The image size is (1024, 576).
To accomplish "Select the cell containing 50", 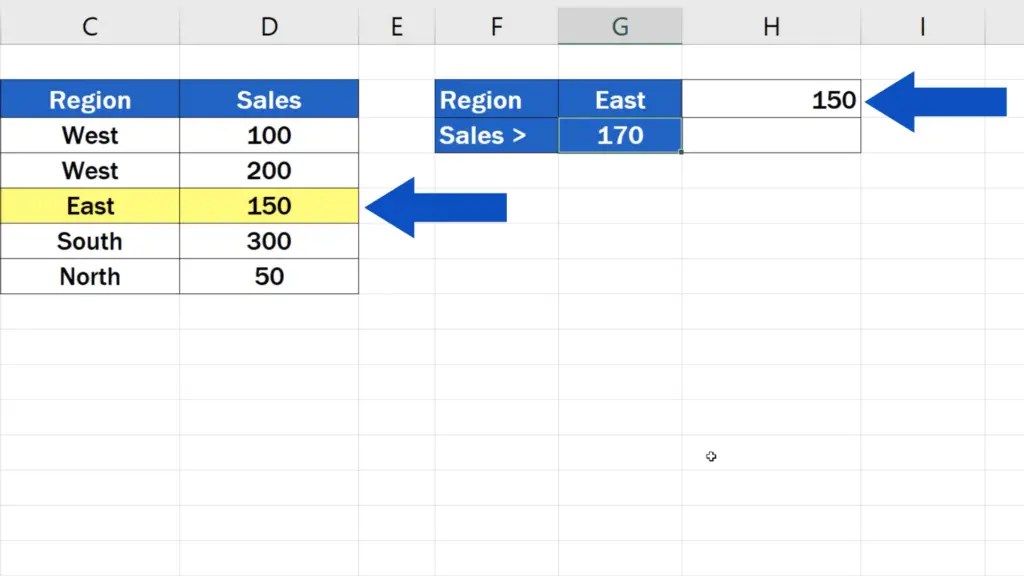I will [x=268, y=276].
